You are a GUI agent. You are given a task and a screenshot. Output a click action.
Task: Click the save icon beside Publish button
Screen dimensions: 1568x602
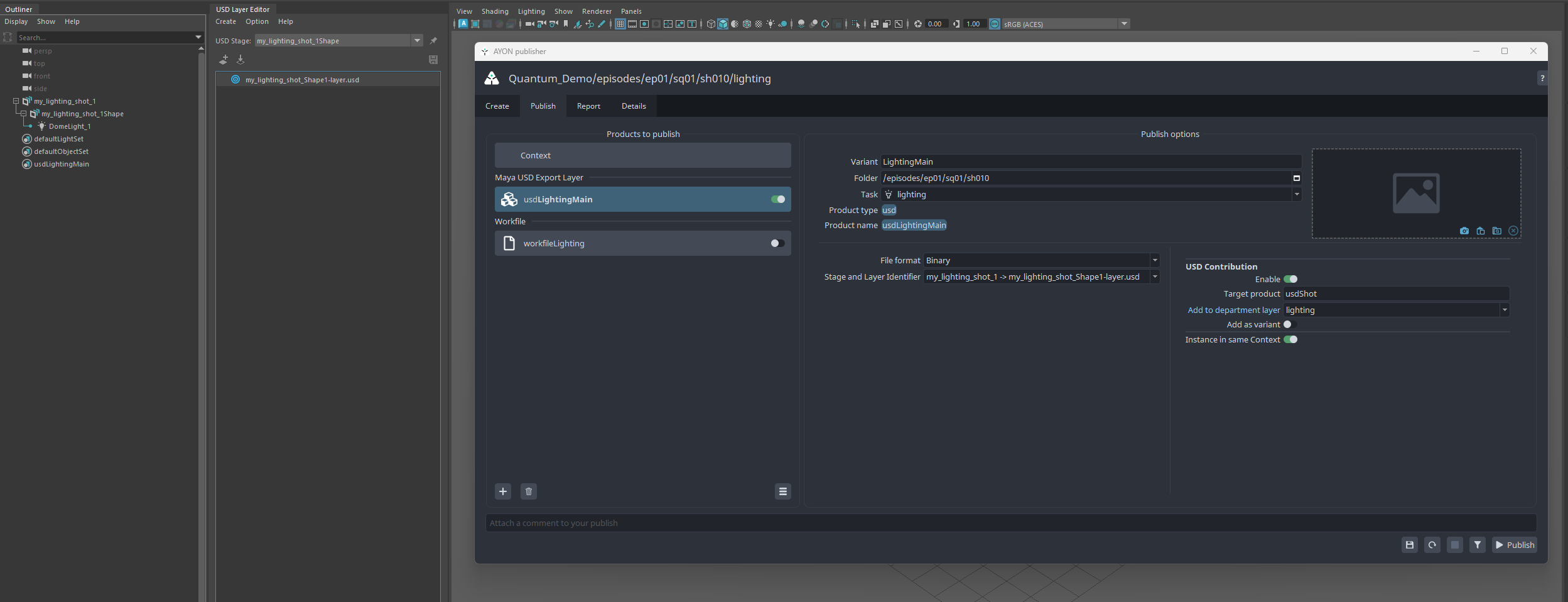coord(1409,545)
